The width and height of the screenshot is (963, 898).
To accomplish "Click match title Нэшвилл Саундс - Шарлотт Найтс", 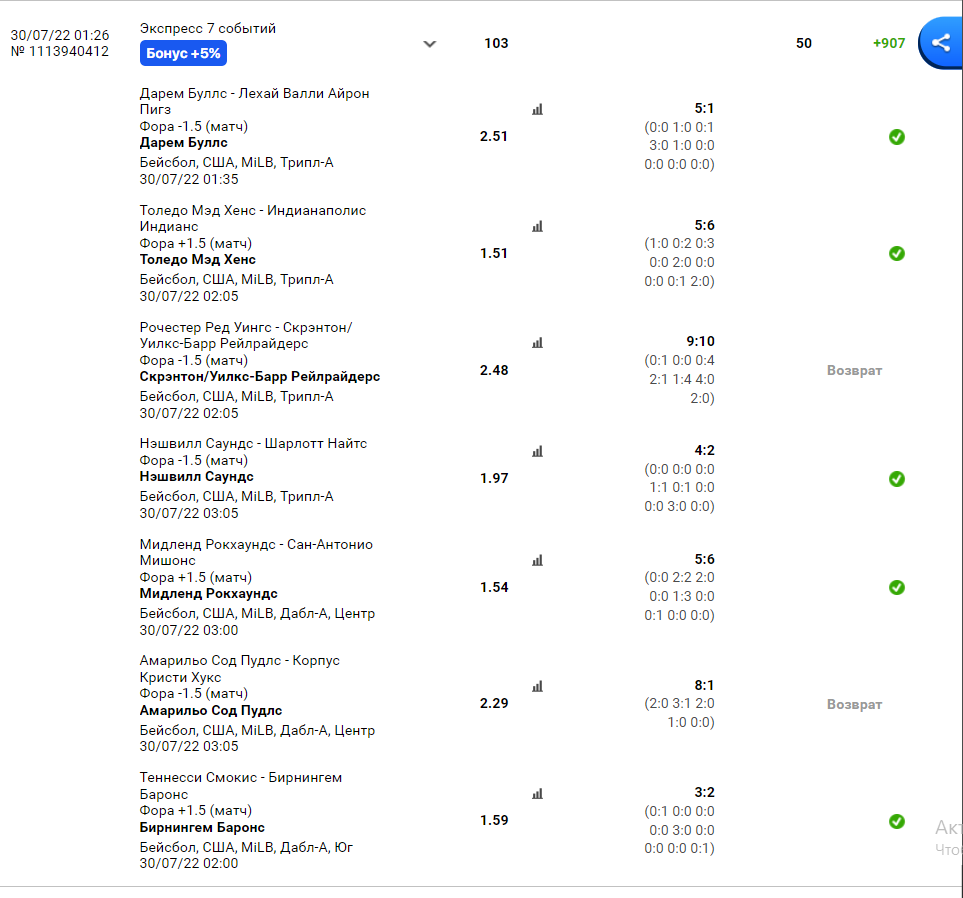I will click(x=253, y=443).
